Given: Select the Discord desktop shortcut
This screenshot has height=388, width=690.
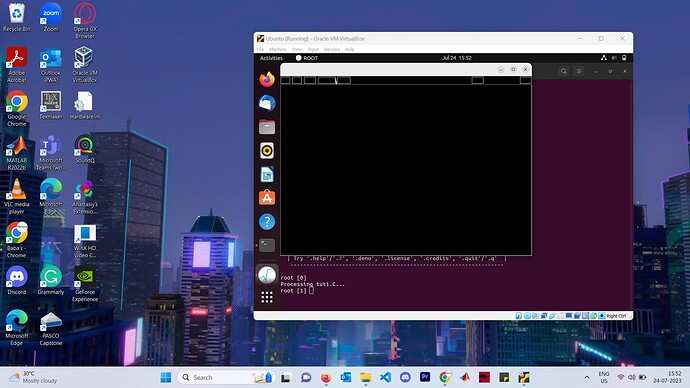Looking at the screenshot, I should tap(17, 281).
